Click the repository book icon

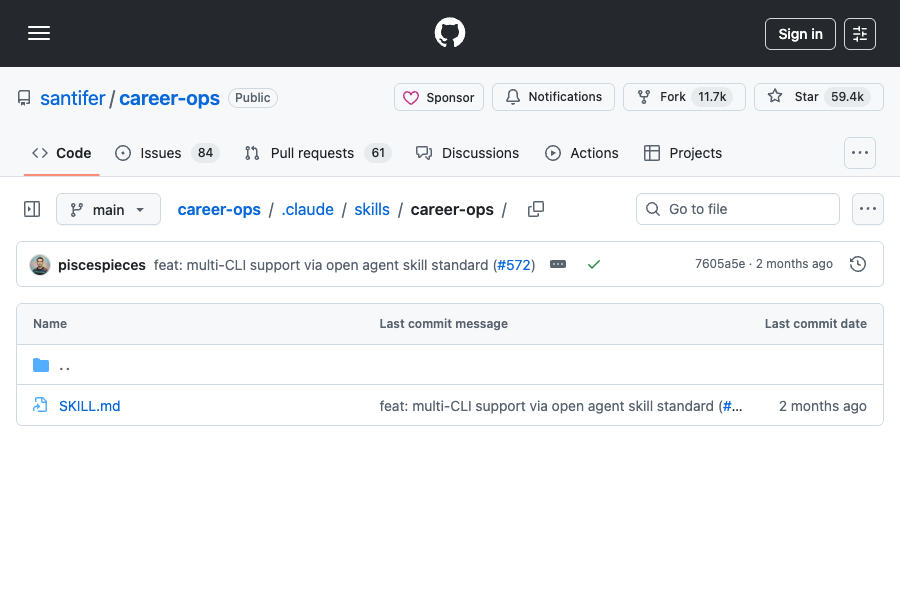click(24, 98)
